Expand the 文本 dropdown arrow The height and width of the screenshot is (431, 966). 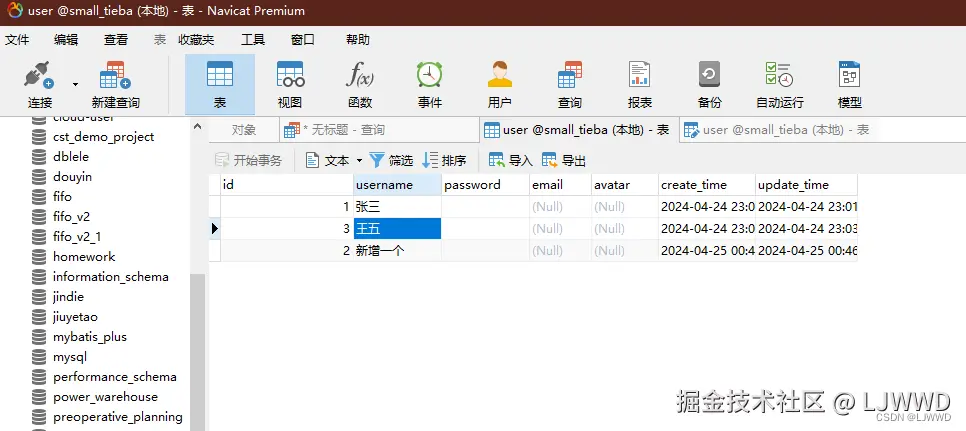tap(359, 161)
